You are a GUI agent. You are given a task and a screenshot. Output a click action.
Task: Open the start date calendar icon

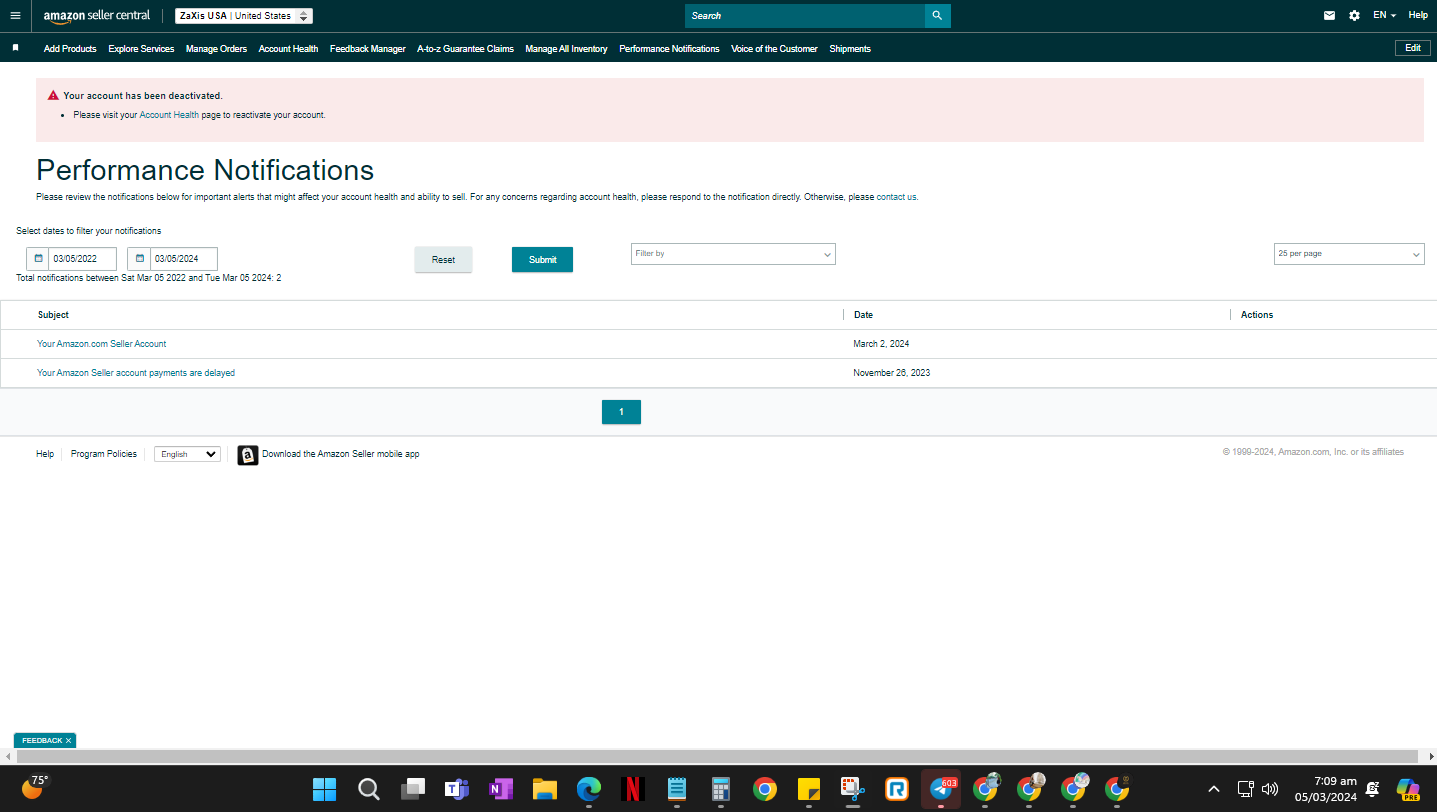tap(38, 259)
